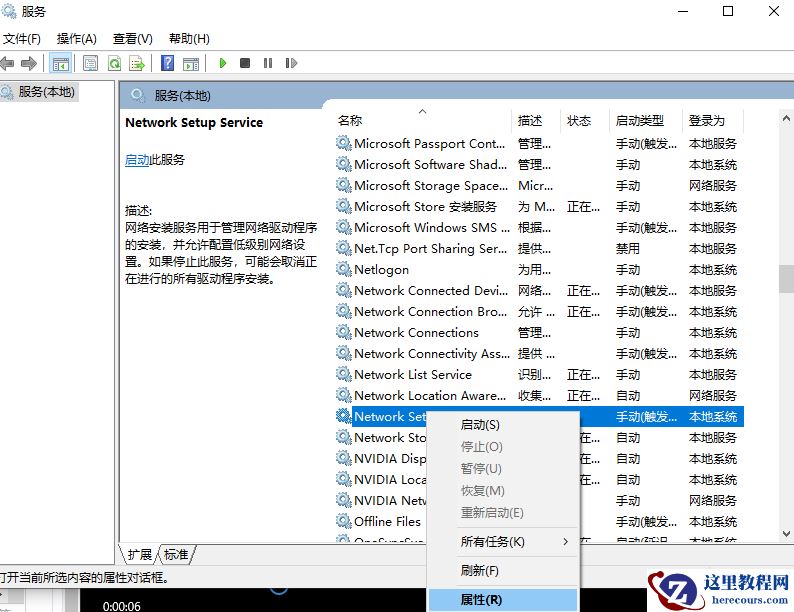Sort by the 名称 column header

point(423,120)
